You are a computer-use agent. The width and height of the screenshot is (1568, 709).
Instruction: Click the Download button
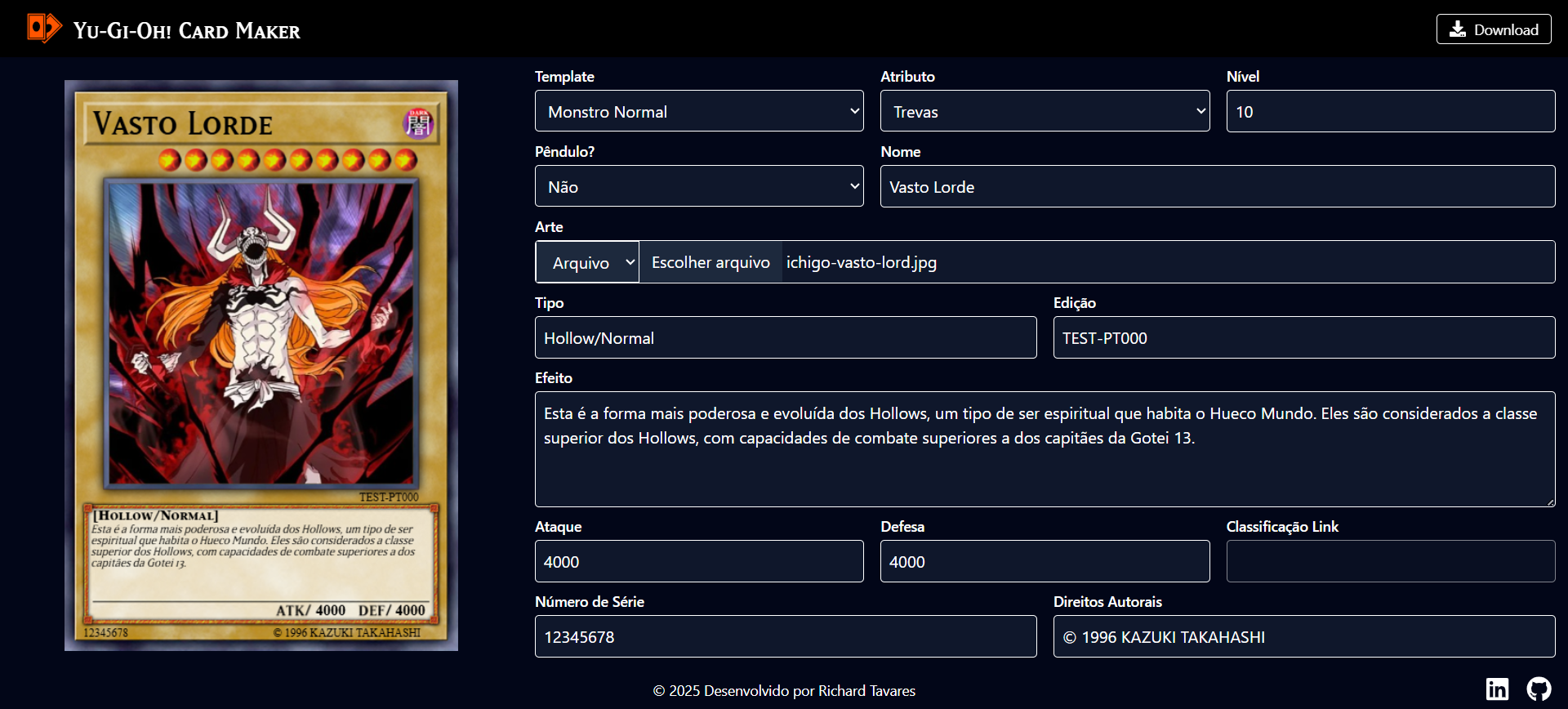[1494, 29]
